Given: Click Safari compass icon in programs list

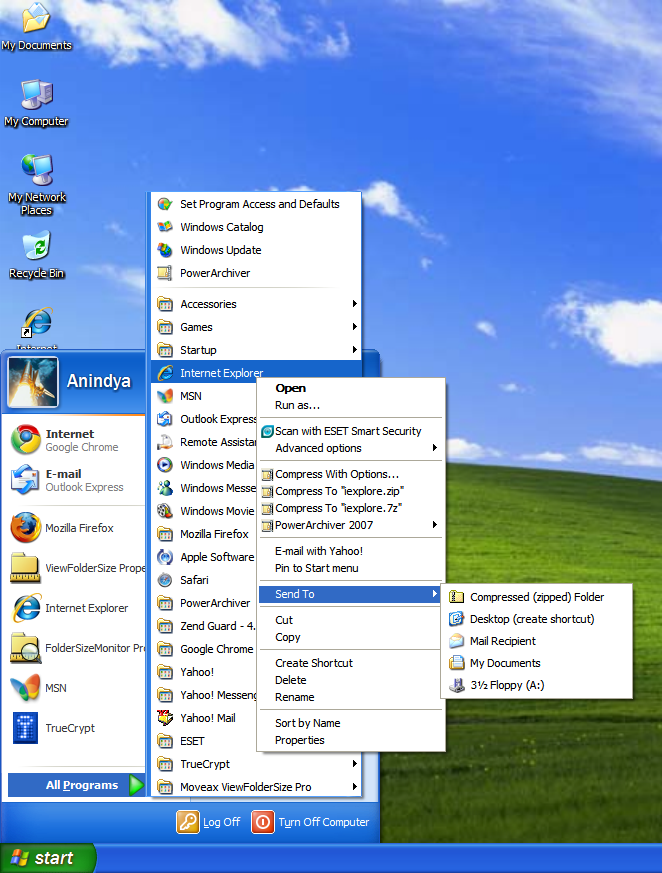Looking at the screenshot, I should point(165,580).
